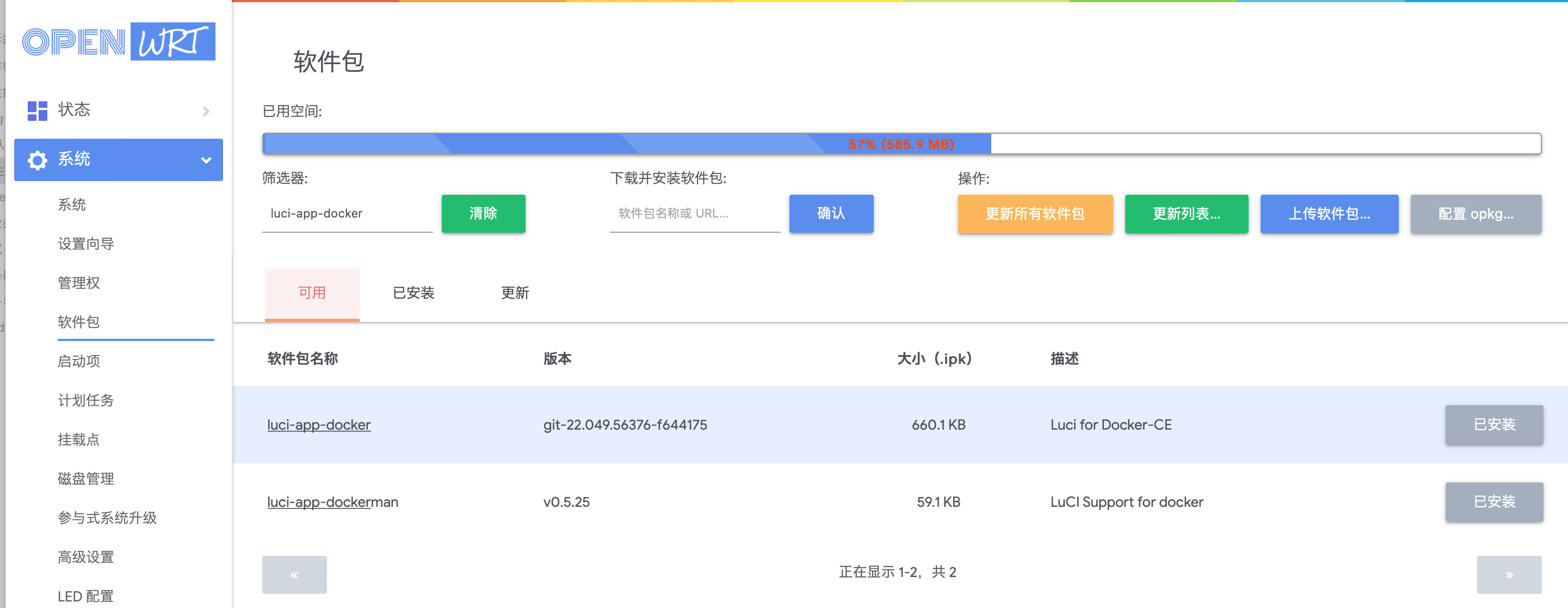Go to next page with » button

coord(1508,574)
